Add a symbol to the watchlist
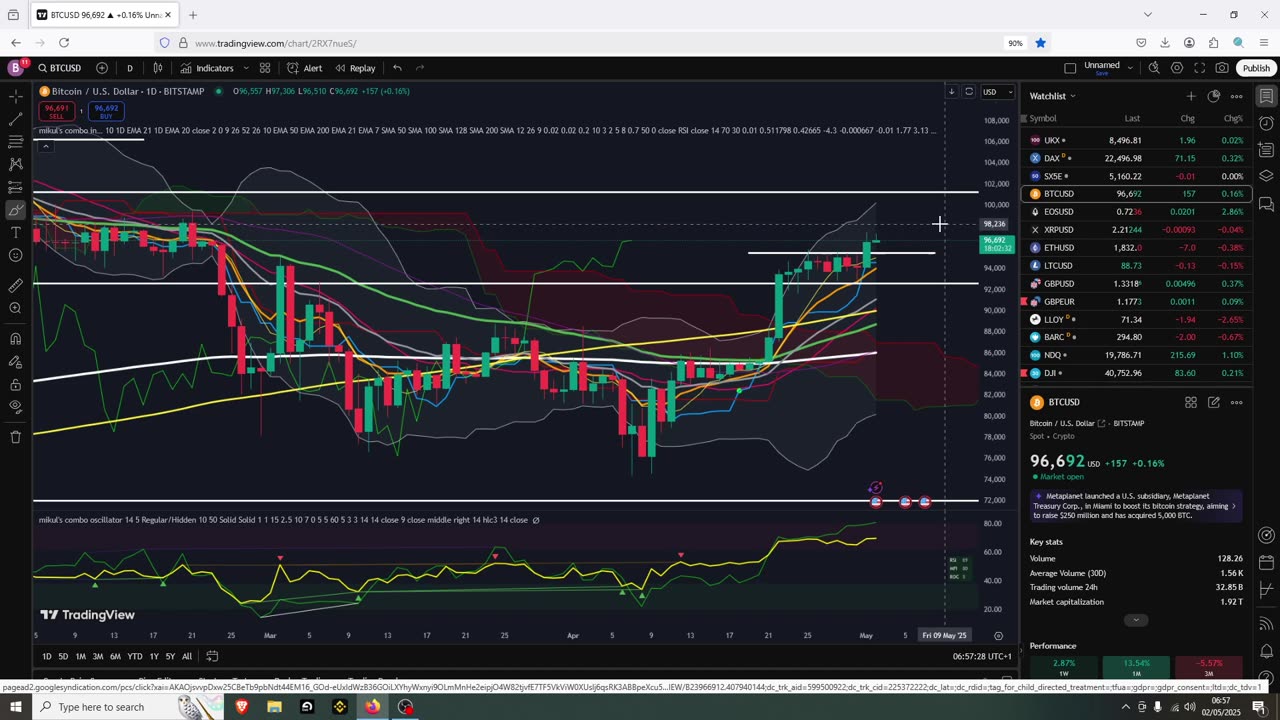This screenshot has width=1280, height=720. (x=1191, y=96)
